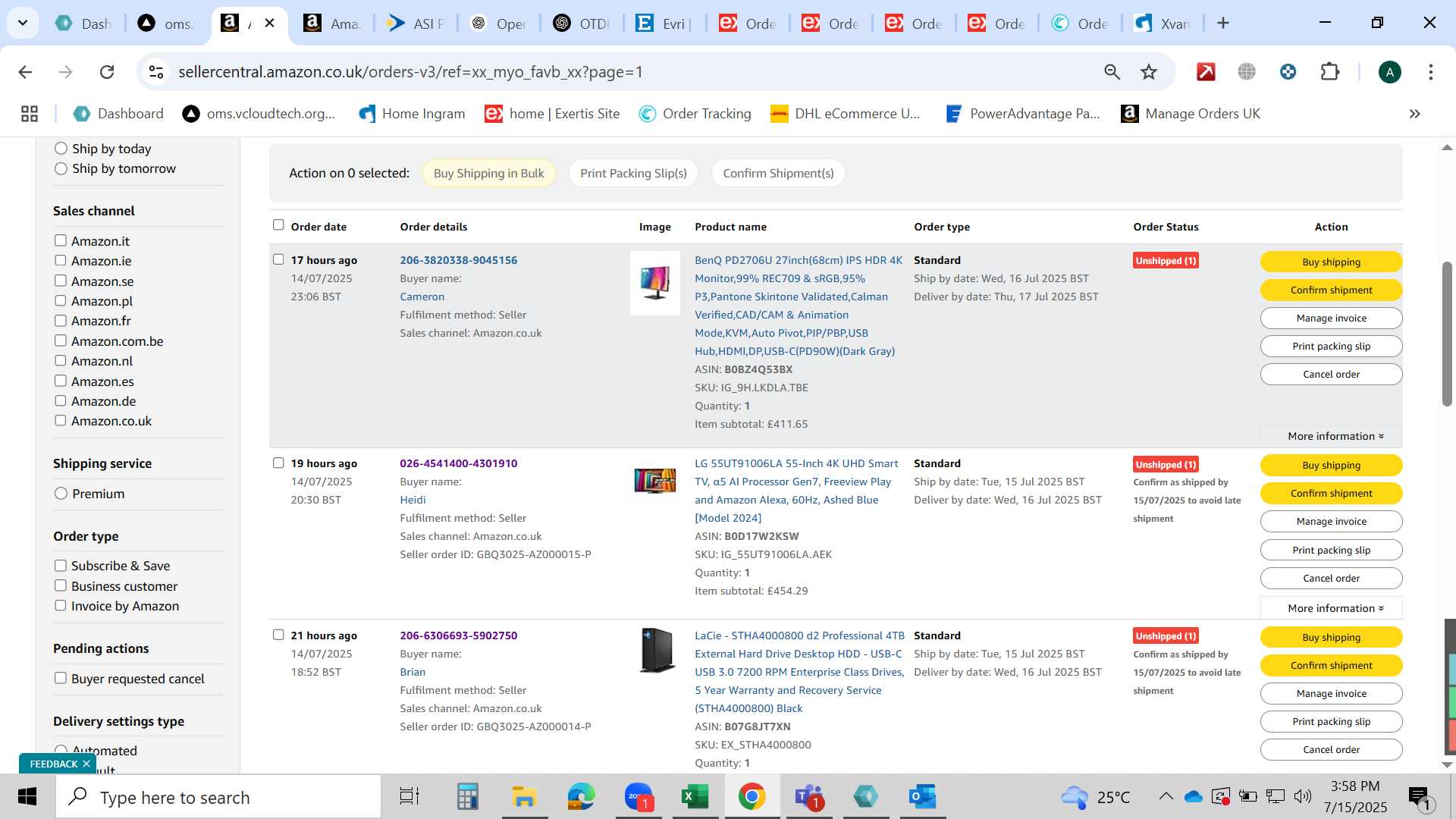Check Business customer order type
Viewport: 1456px width, 819px height.
61,585
